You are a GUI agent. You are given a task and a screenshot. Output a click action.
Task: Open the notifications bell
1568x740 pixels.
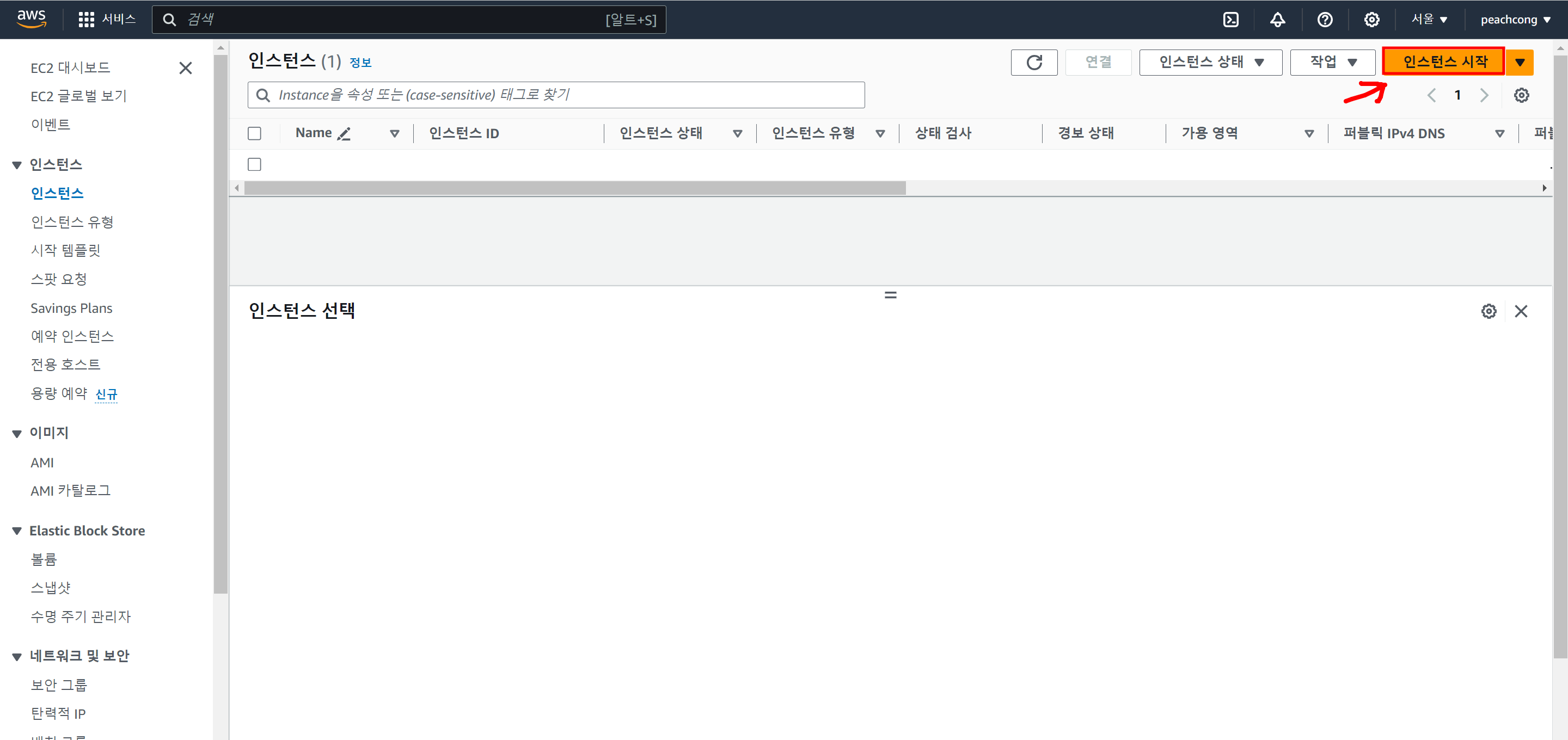1277,20
